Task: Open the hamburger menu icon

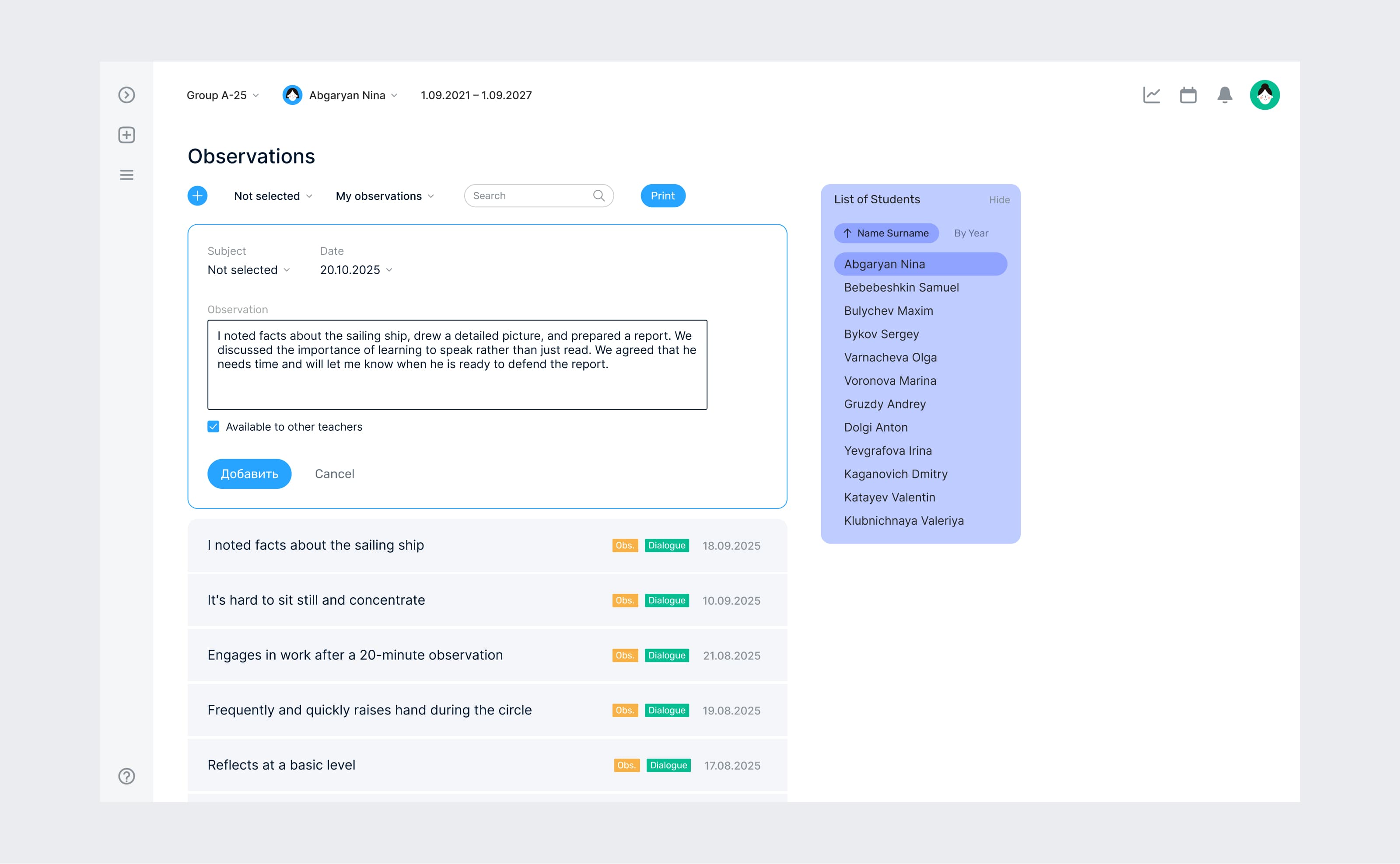Action: point(126,175)
